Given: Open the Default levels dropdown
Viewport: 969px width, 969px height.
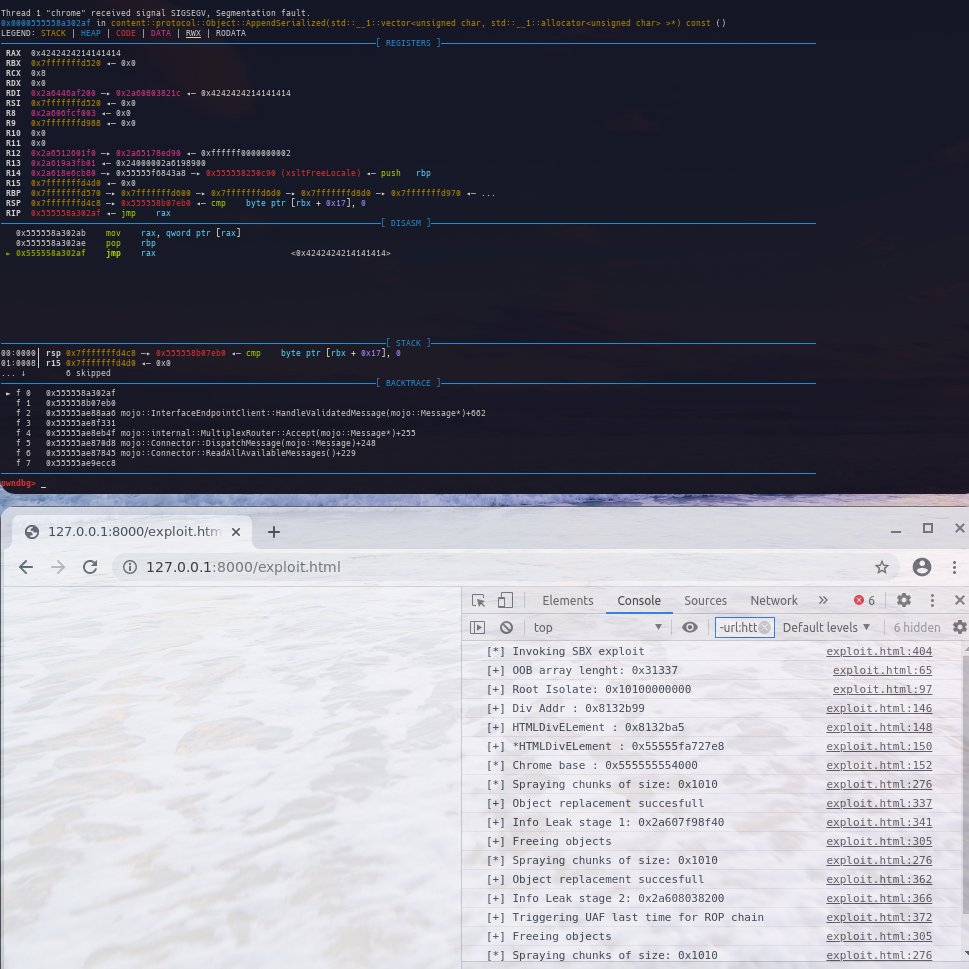Looking at the screenshot, I should point(826,627).
